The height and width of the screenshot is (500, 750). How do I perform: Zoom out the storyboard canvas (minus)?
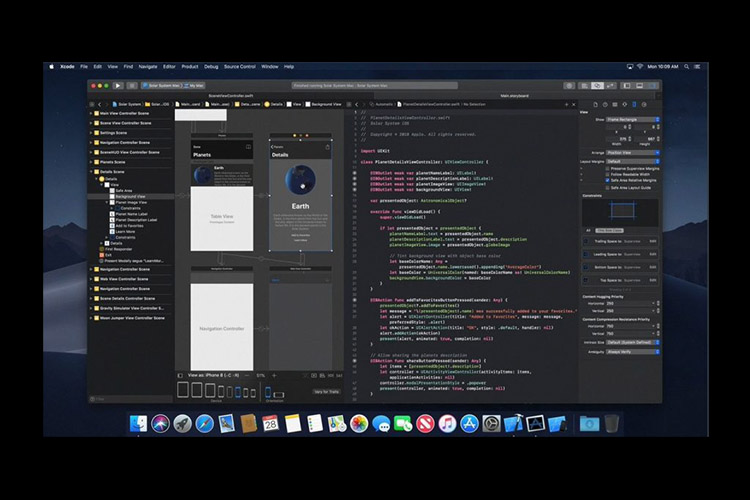(x=247, y=376)
